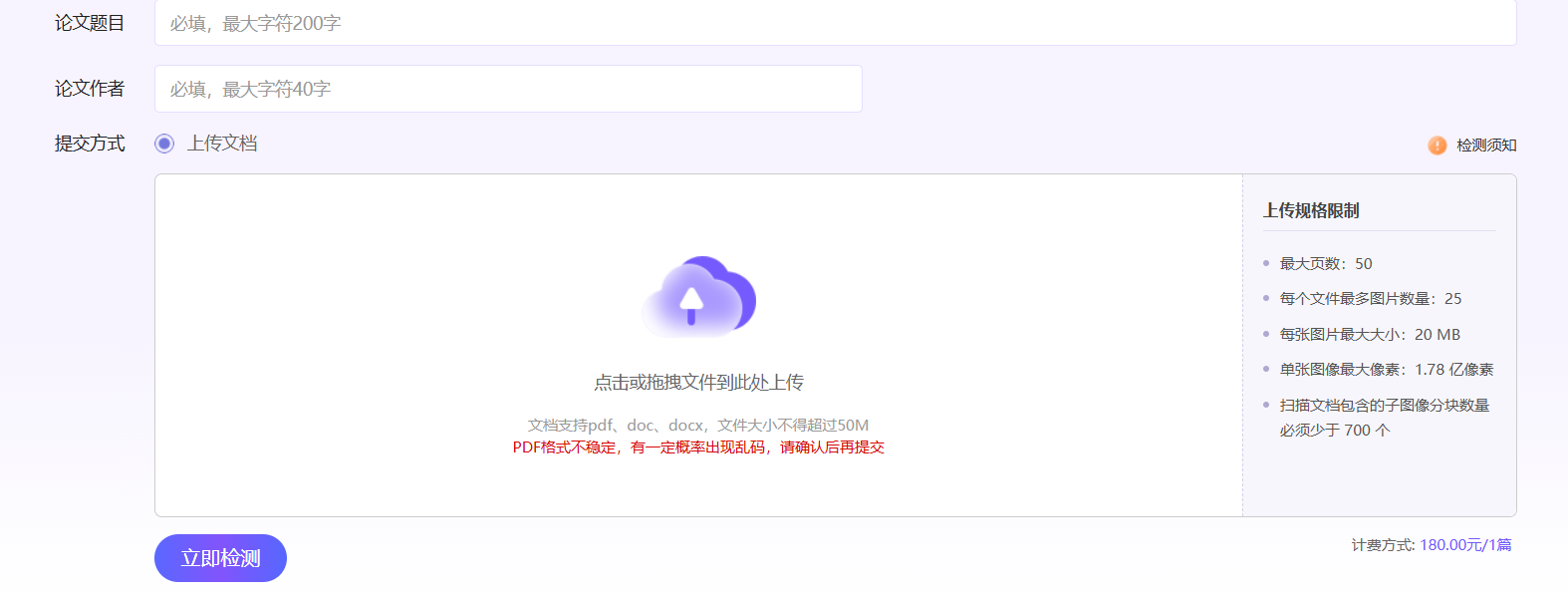Viewport: 1568px width, 594px height.
Task: Open the 检测须知 text link
Action: (x=1486, y=146)
